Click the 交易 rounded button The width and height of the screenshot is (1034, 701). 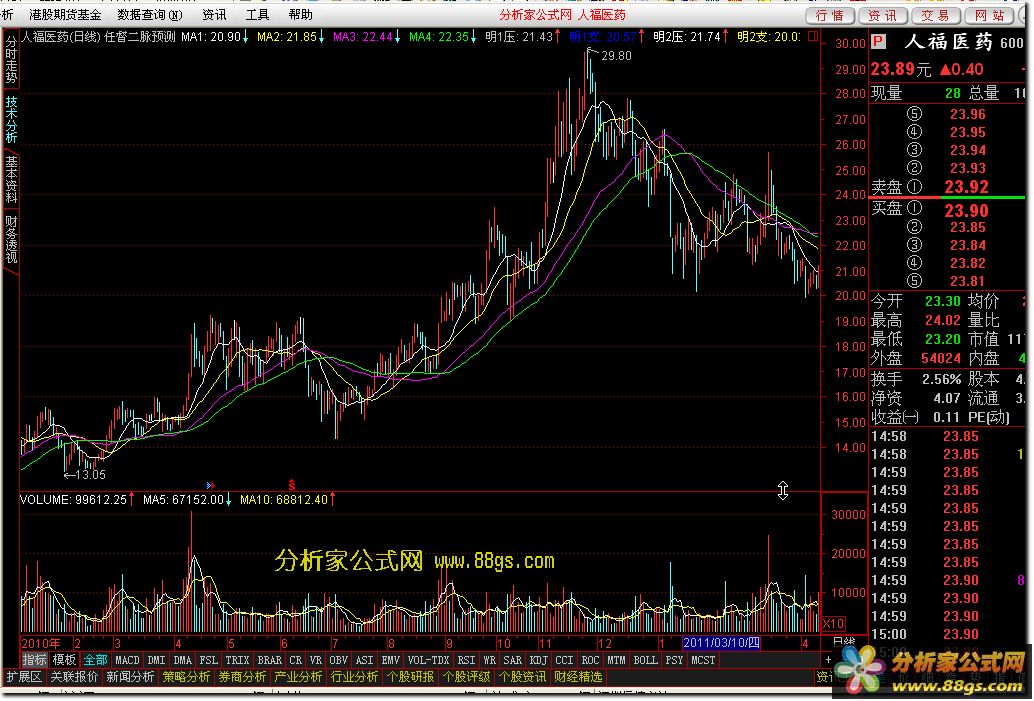(x=936, y=15)
